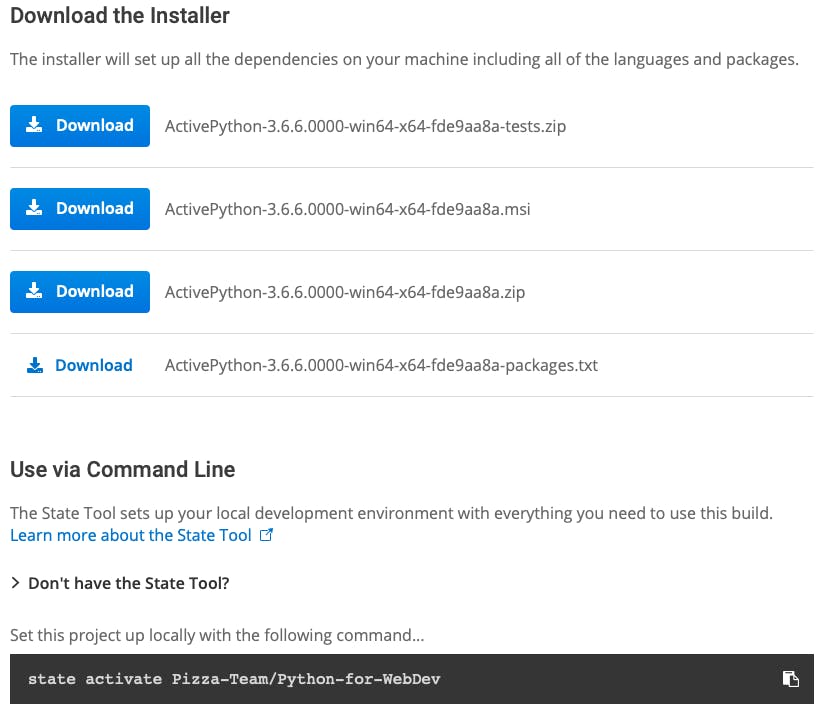Click the installer dependencies description paragraph
This screenshot has width=816, height=704.
coord(404,59)
